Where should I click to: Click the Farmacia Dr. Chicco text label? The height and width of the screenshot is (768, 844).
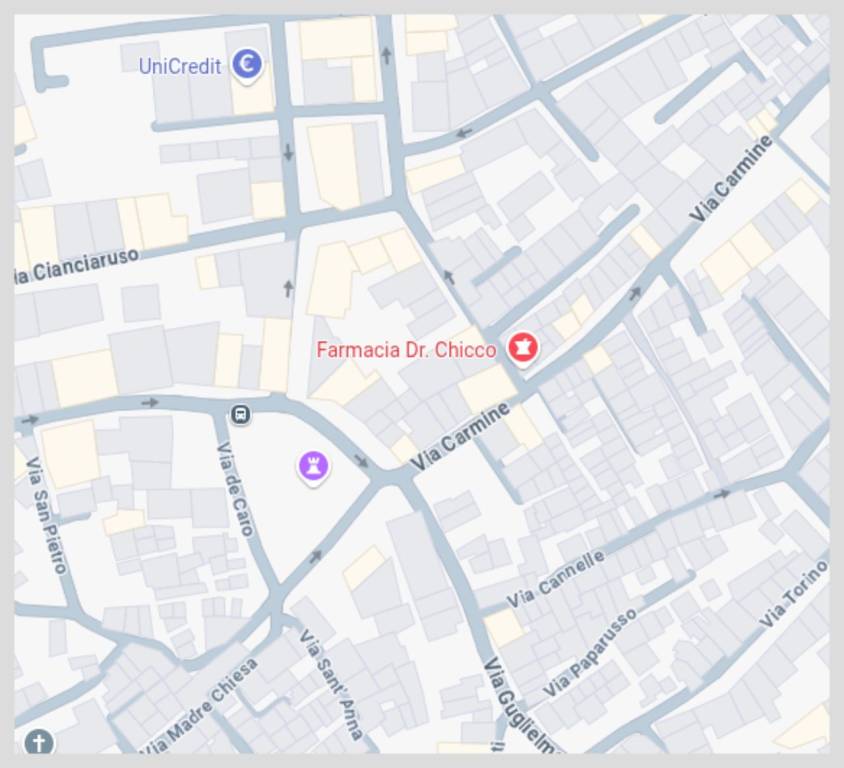406,350
